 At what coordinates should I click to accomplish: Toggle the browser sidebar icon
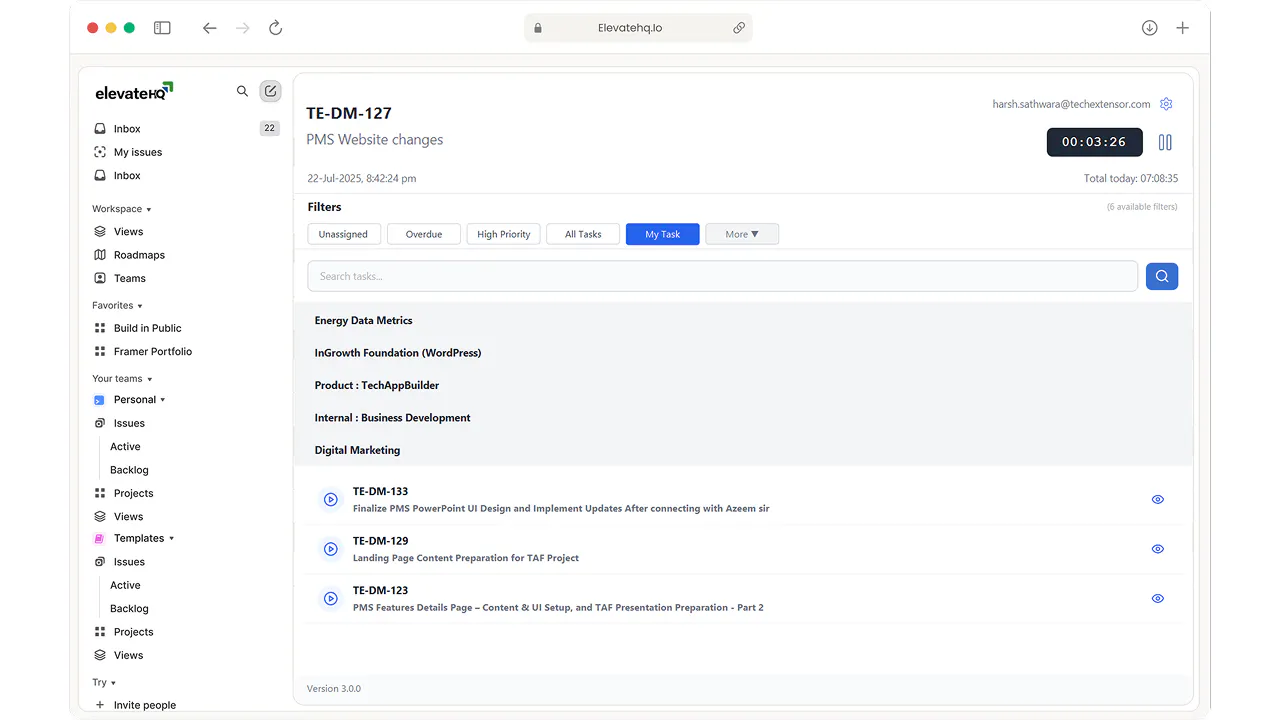(162, 28)
